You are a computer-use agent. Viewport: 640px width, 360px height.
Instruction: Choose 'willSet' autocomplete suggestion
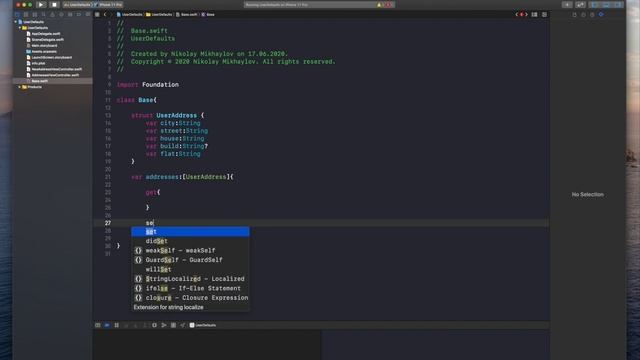click(x=190, y=269)
